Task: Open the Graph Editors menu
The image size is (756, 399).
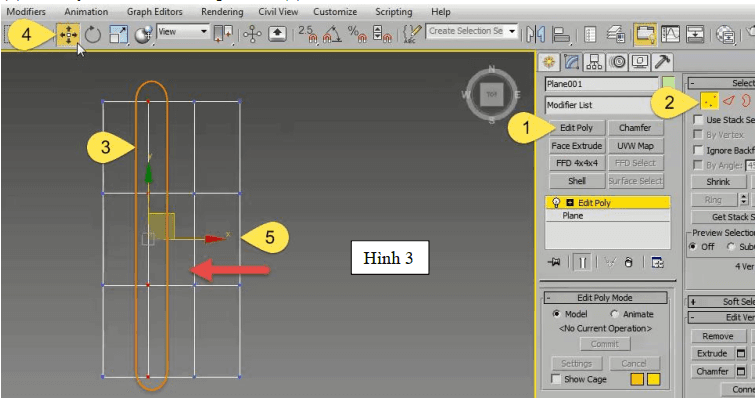Action: [x=155, y=12]
